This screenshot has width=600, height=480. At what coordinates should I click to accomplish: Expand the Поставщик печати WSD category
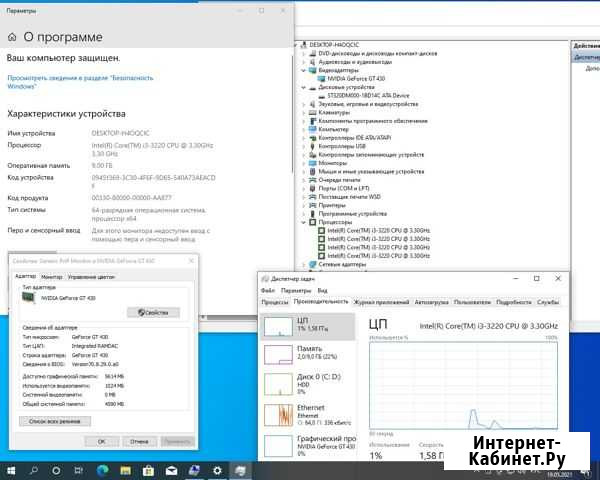point(304,197)
